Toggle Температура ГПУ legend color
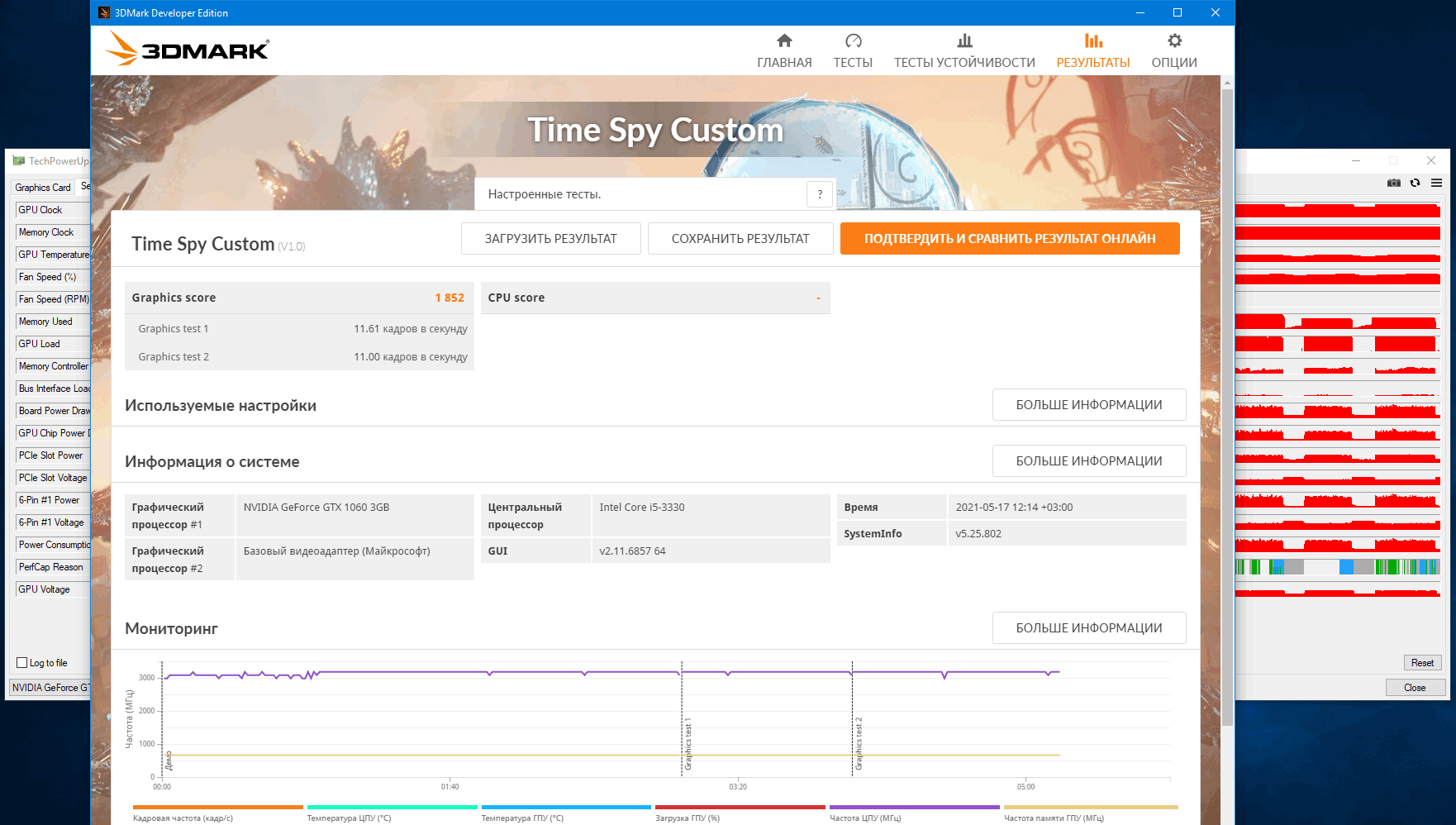Viewport: 1456px width, 825px height. [566, 808]
